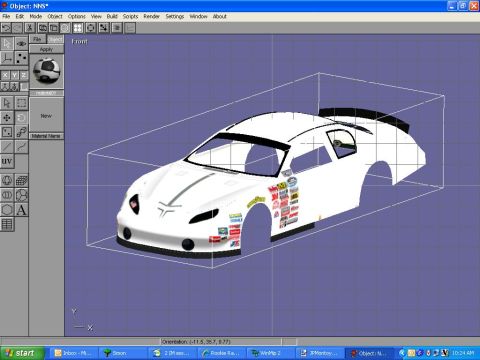Click the Redo icon in the top toolbar

tap(17, 28)
